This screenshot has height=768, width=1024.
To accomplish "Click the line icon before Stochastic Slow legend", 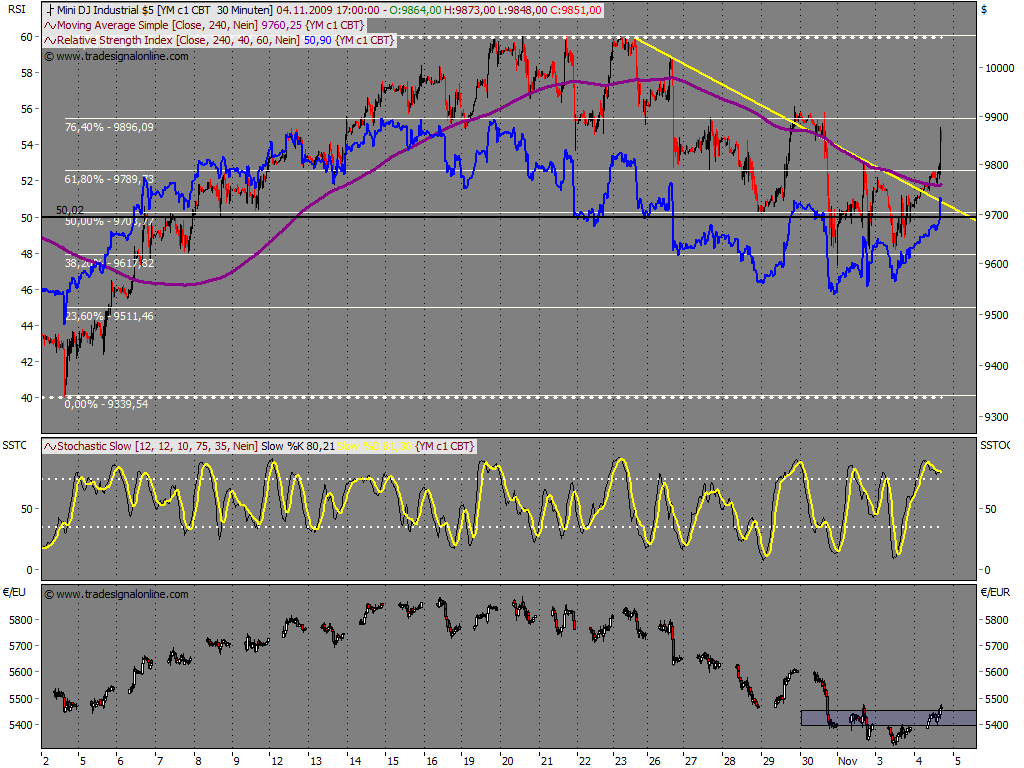I will 50,447.
